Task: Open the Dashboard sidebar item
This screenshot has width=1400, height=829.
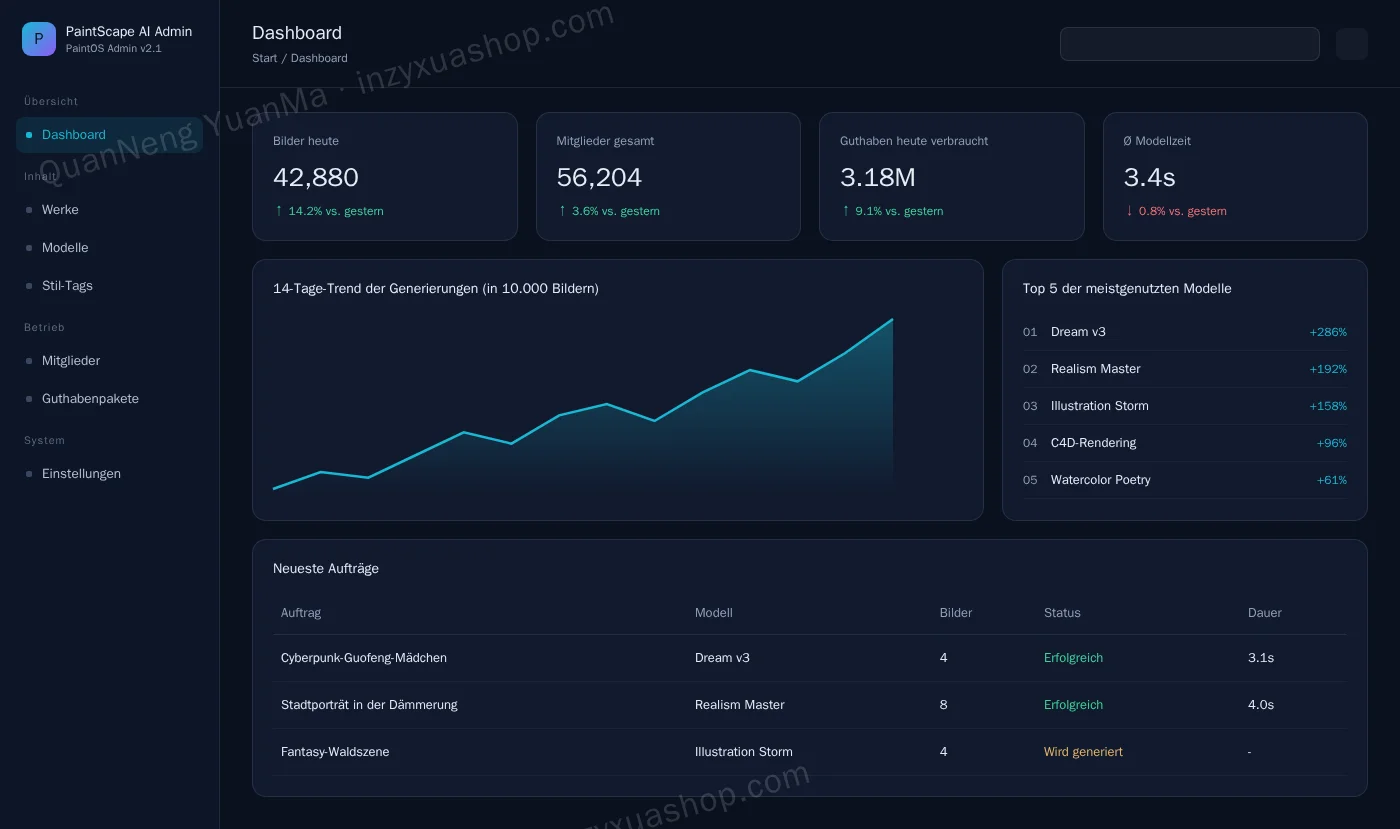Action: pos(109,135)
